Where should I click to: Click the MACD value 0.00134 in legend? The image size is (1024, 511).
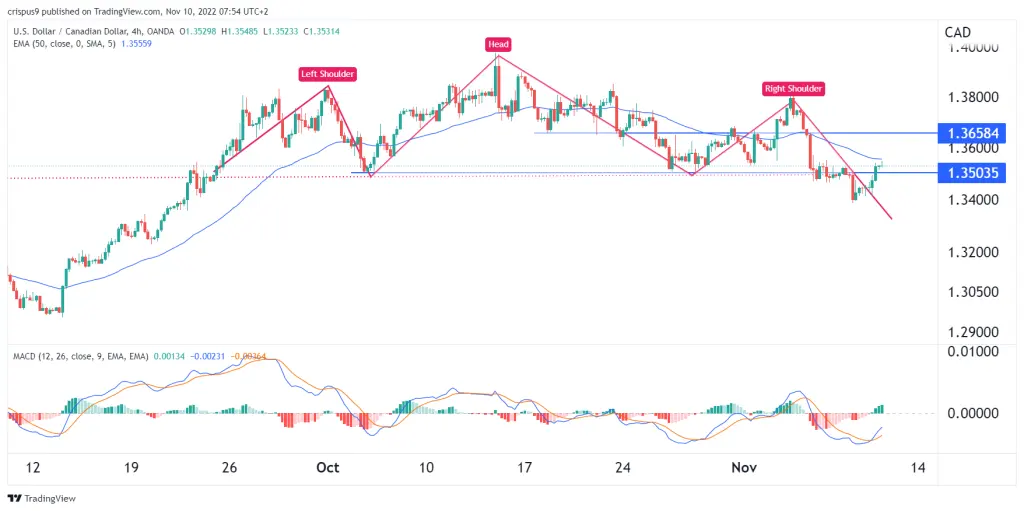tap(168, 356)
